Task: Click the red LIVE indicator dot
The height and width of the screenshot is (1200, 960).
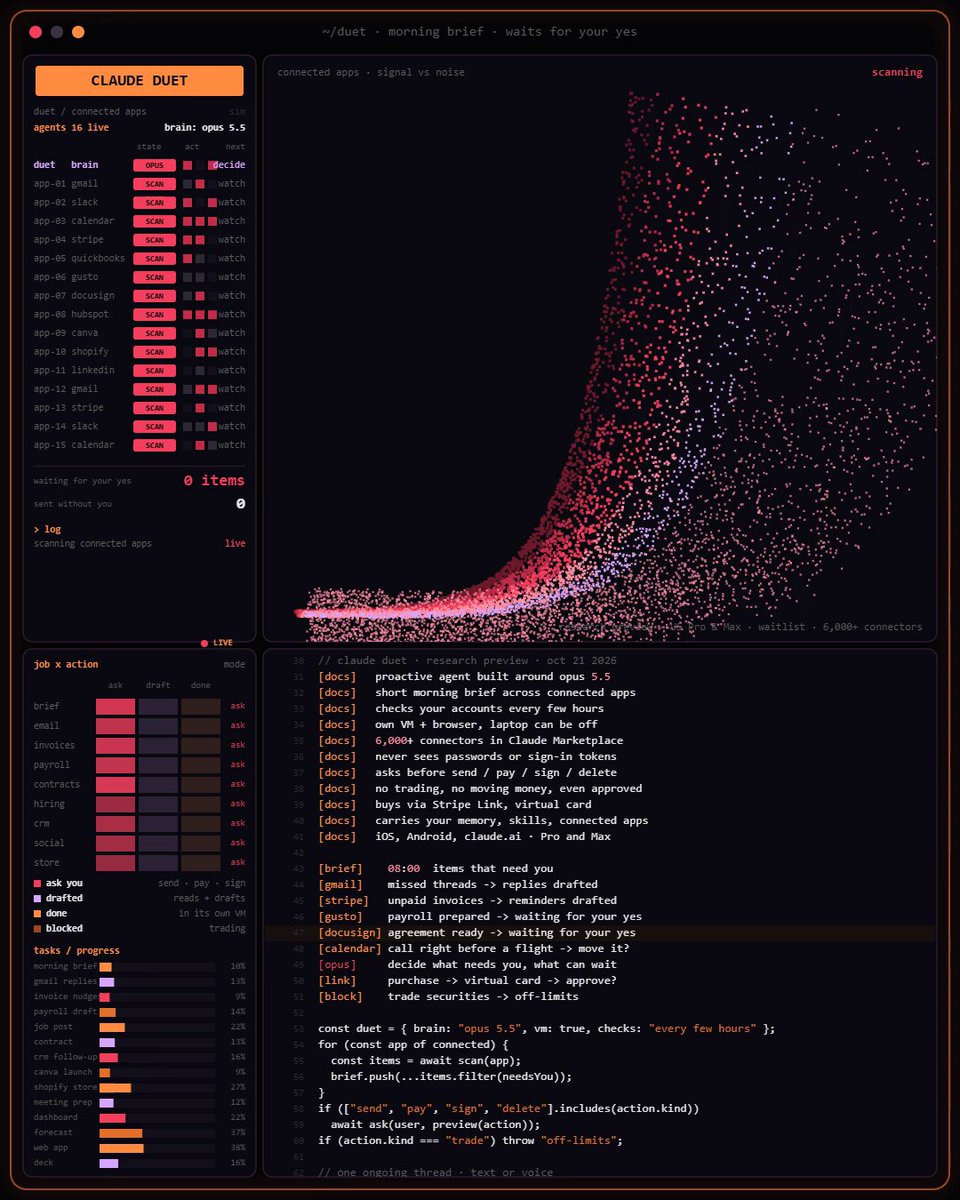Action: click(205, 643)
